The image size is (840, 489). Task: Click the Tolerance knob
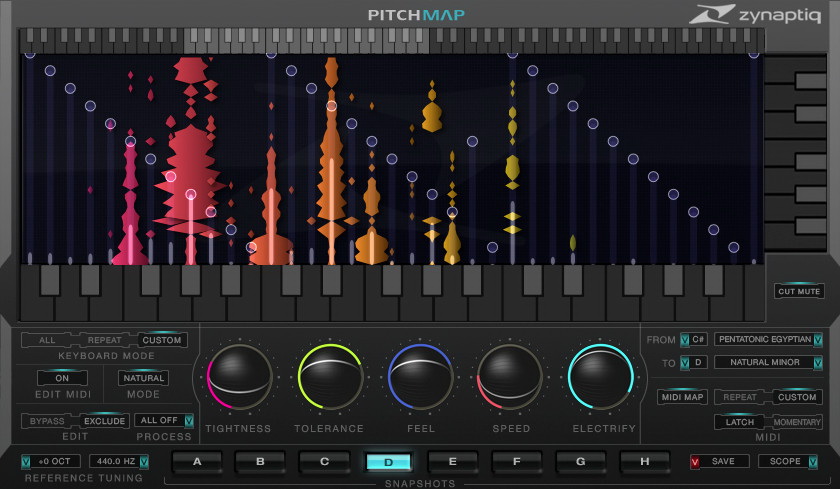[x=329, y=378]
